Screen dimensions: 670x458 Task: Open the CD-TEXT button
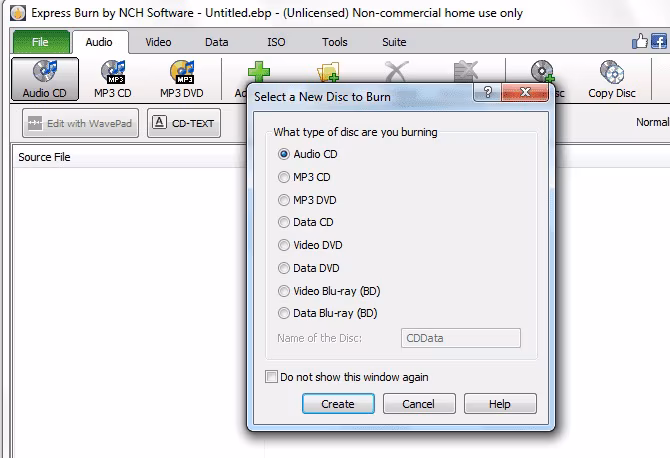[184, 123]
